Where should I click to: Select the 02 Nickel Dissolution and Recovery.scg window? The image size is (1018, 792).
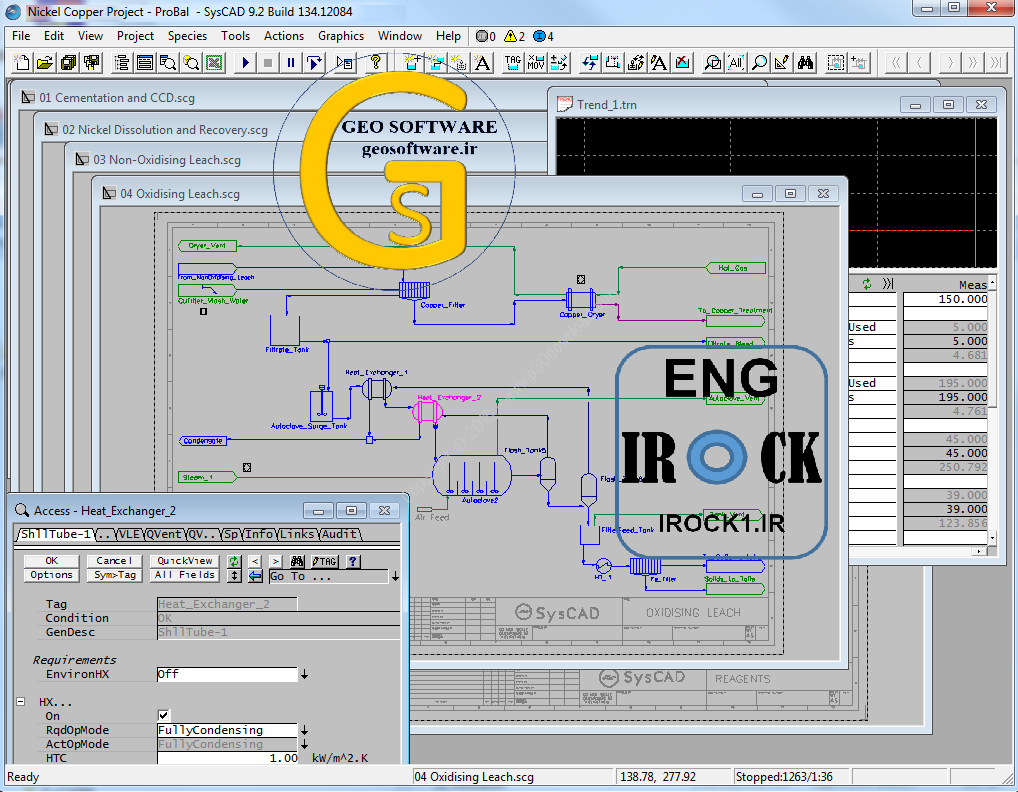coord(165,130)
